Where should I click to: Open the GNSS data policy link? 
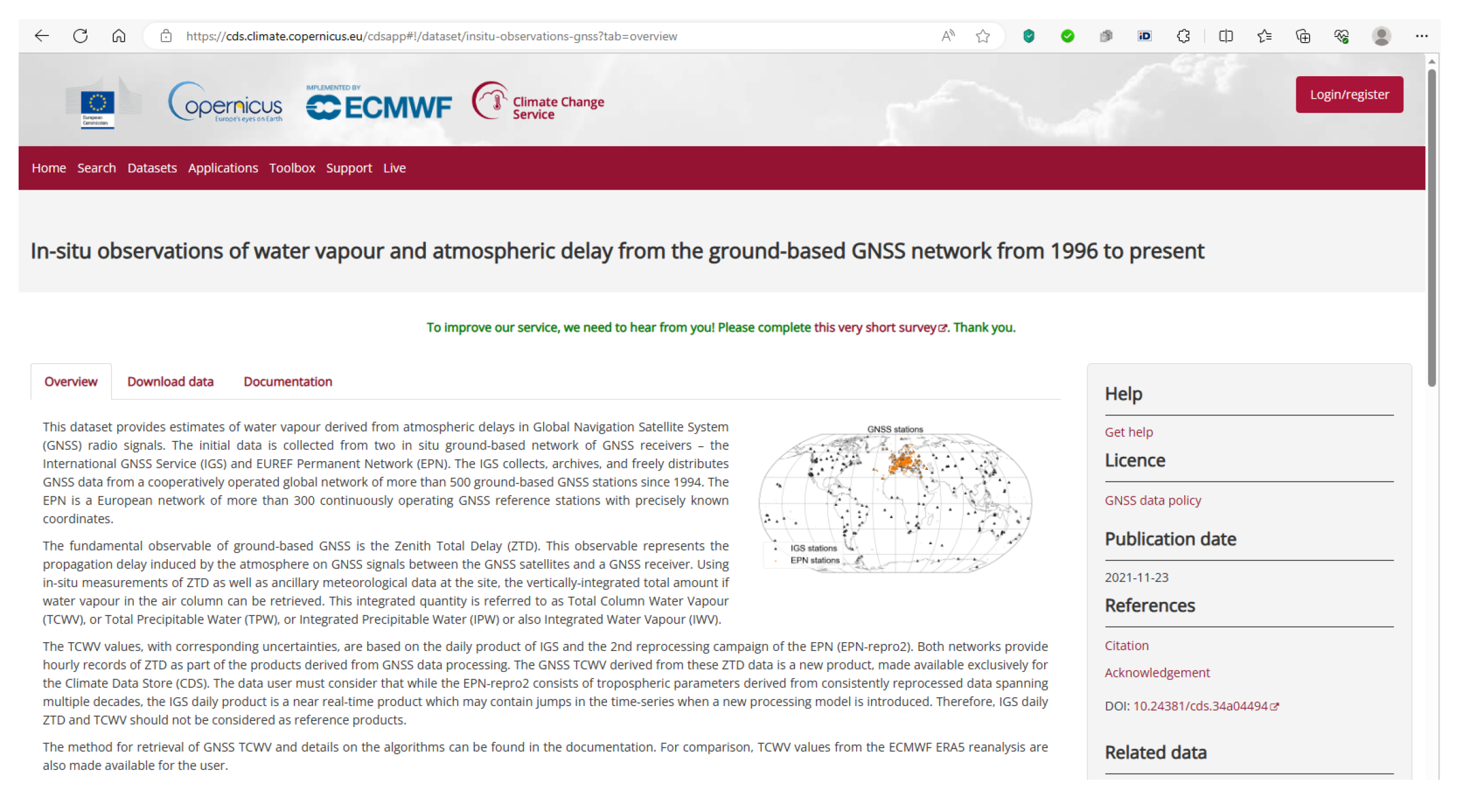coord(1152,500)
